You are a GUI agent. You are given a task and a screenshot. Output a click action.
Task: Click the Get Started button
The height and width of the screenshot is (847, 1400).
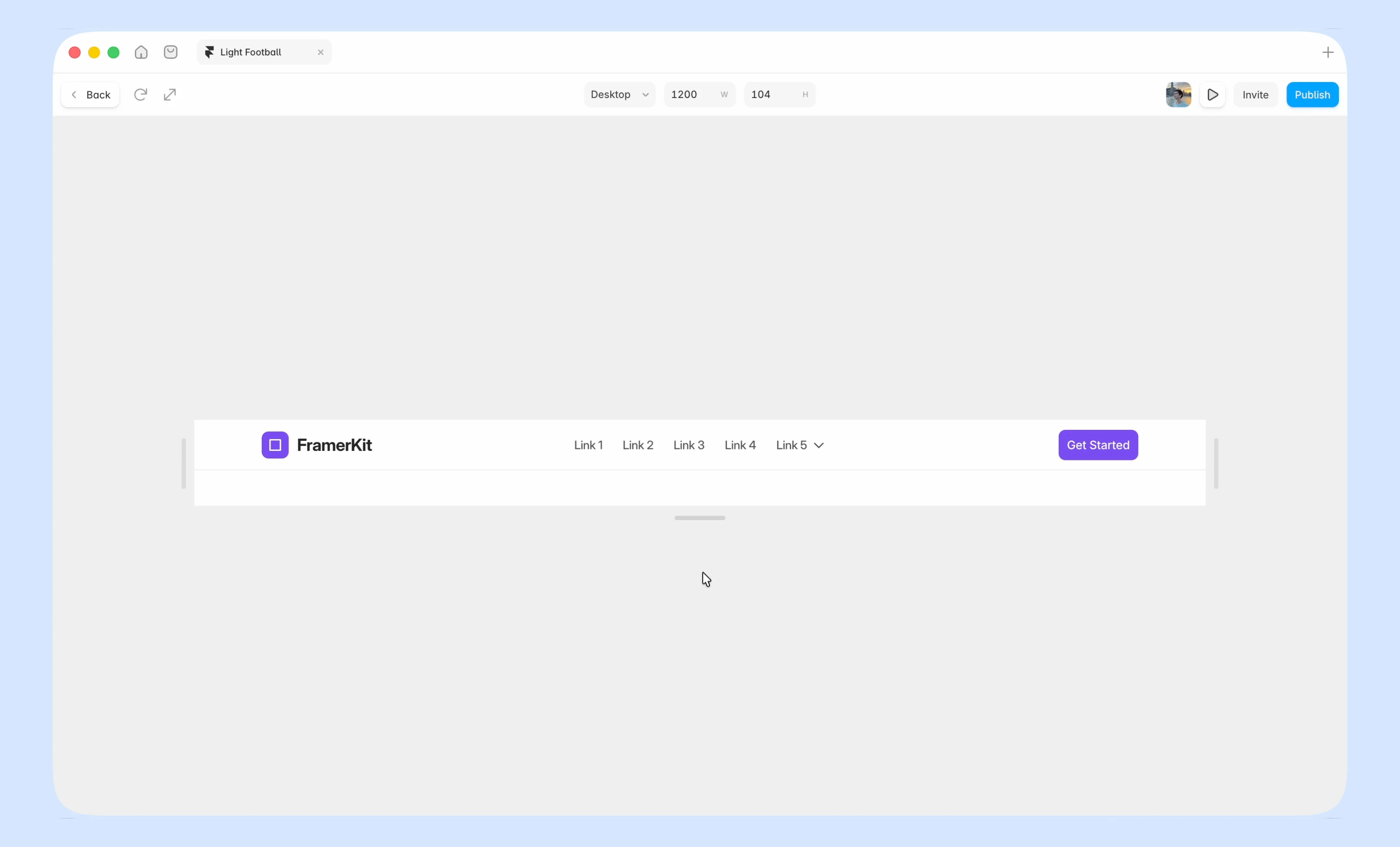pyautogui.click(x=1098, y=445)
